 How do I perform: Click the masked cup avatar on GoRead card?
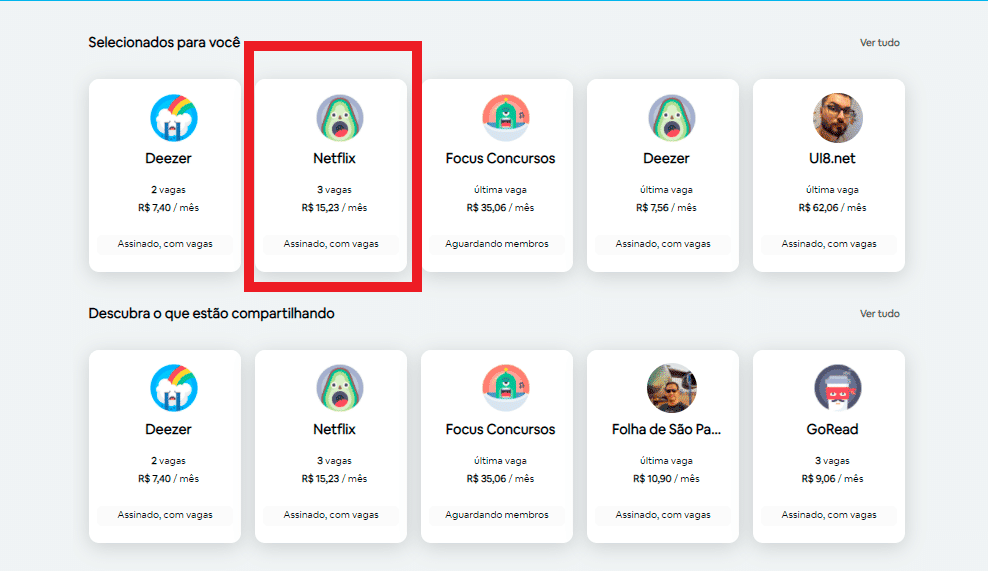837,388
